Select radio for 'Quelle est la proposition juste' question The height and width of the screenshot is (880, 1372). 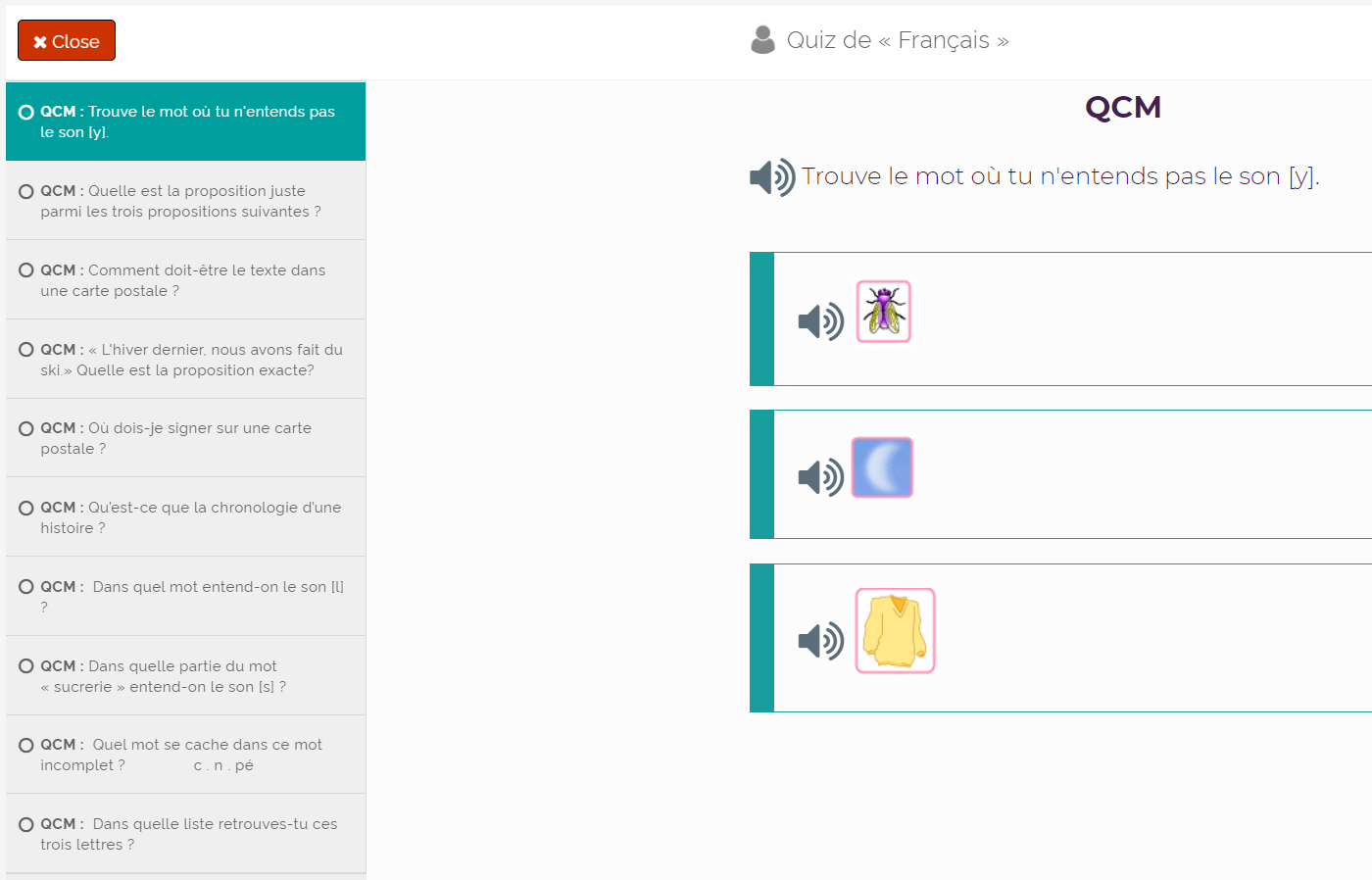(x=26, y=191)
